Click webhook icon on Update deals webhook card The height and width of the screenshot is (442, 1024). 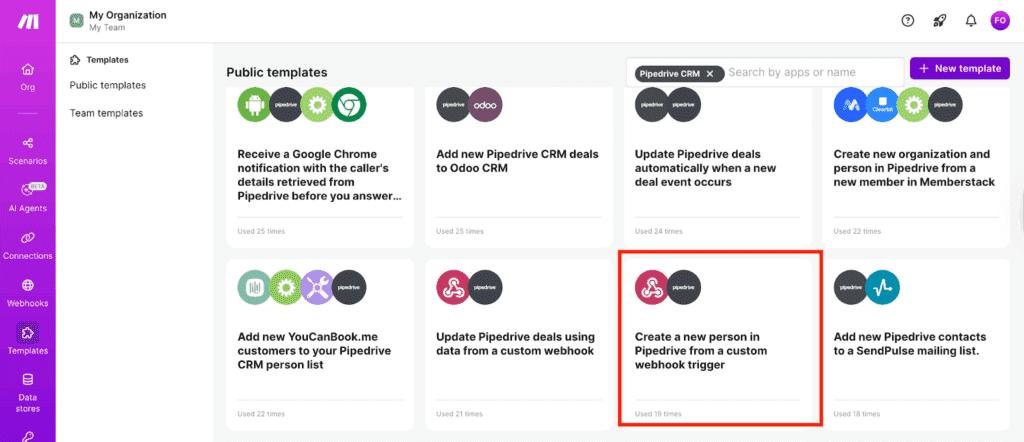454,287
